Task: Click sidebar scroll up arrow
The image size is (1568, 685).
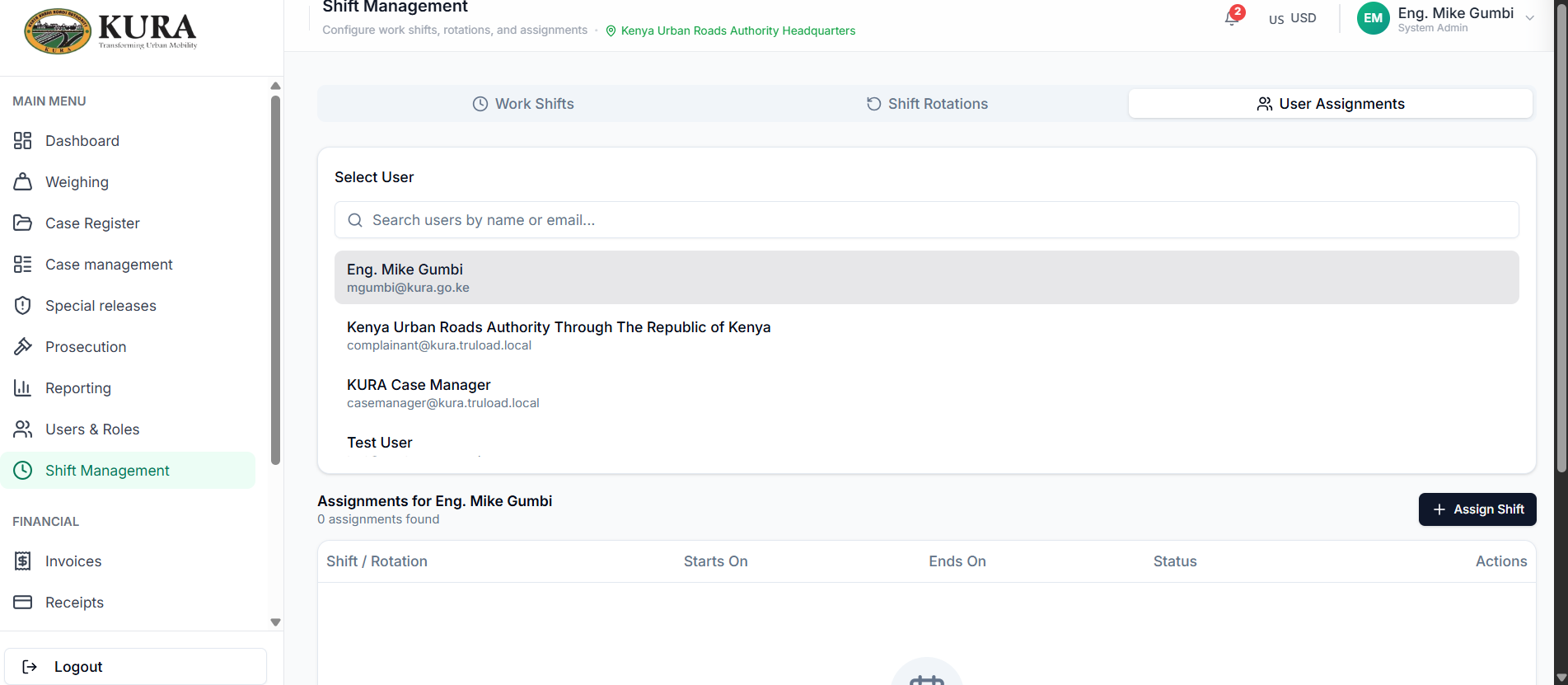Action: click(275, 86)
